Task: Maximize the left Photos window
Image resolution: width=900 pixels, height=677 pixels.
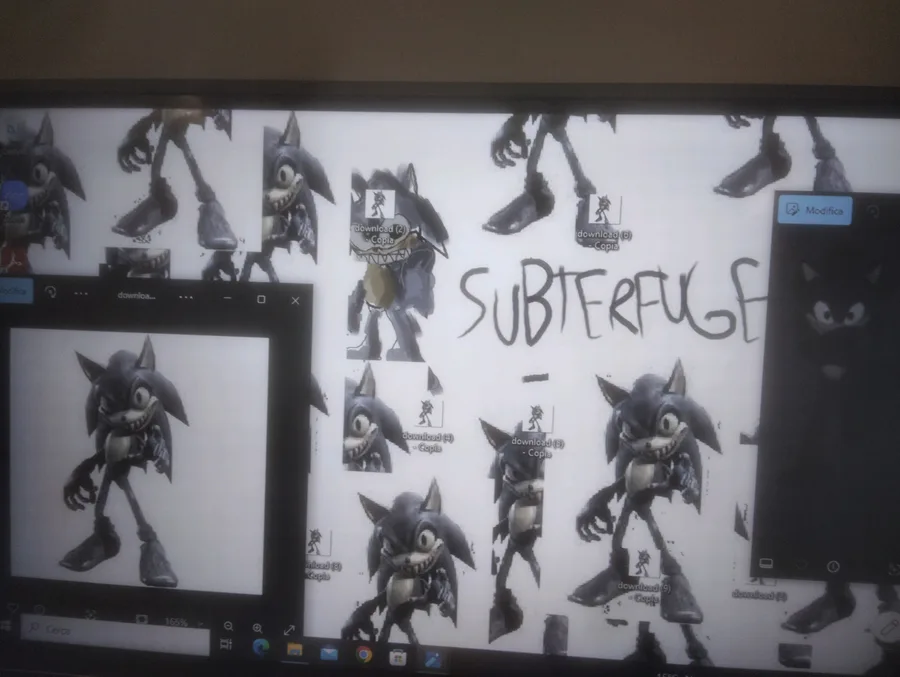Action: (261, 299)
